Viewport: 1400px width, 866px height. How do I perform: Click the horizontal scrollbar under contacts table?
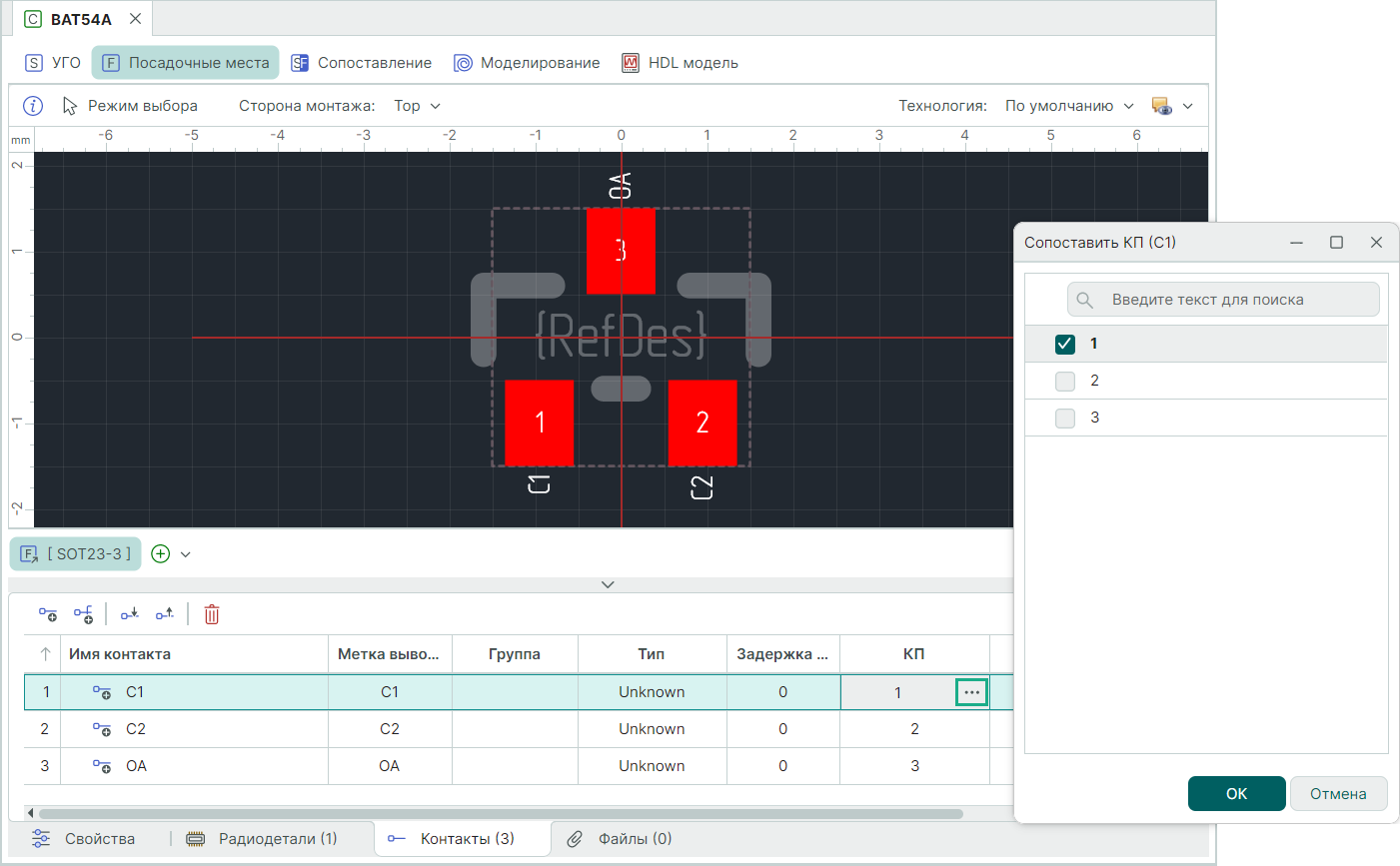tap(500, 813)
